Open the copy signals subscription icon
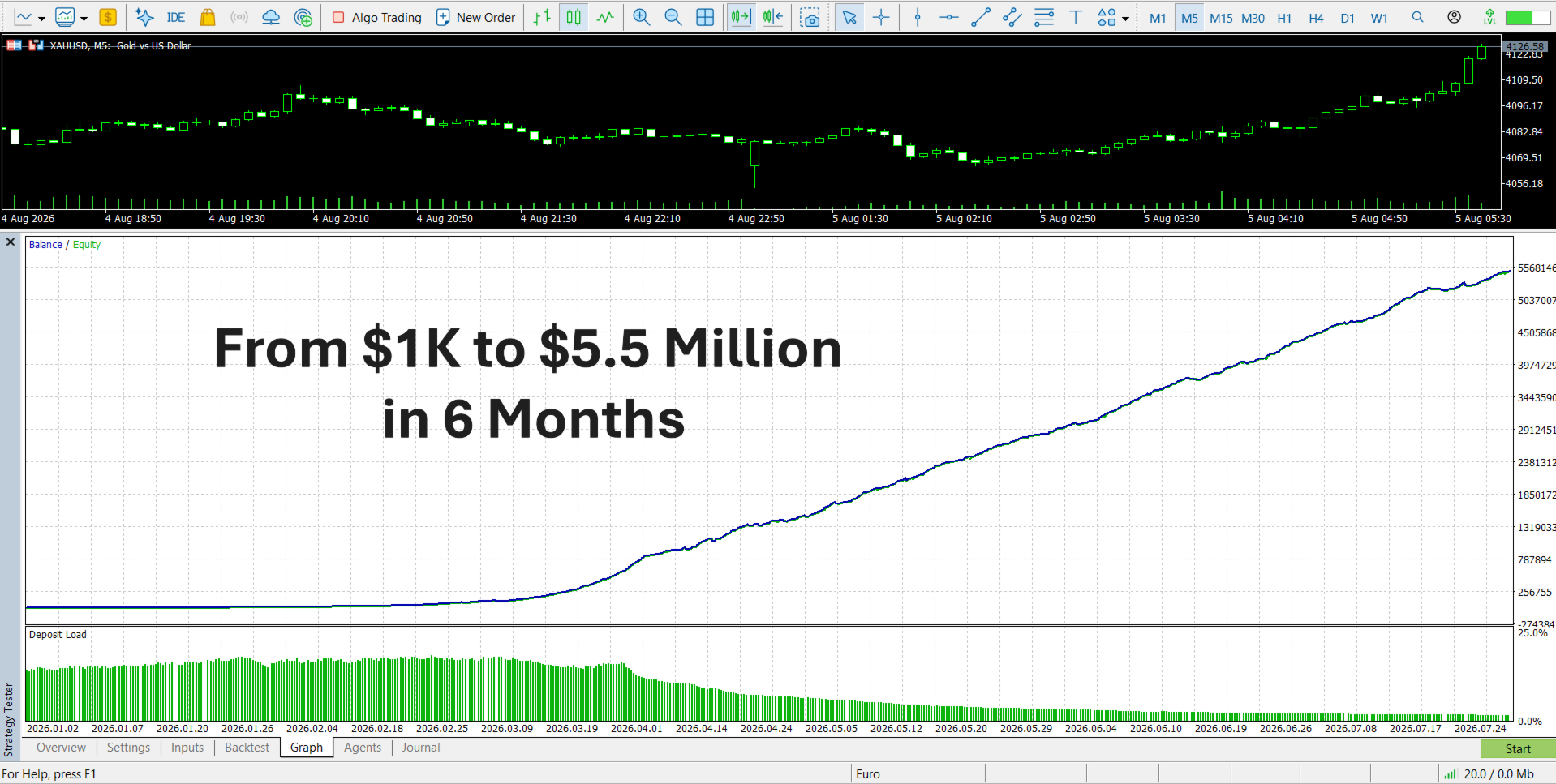This screenshot has width=1556, height=784. [303, 17]
